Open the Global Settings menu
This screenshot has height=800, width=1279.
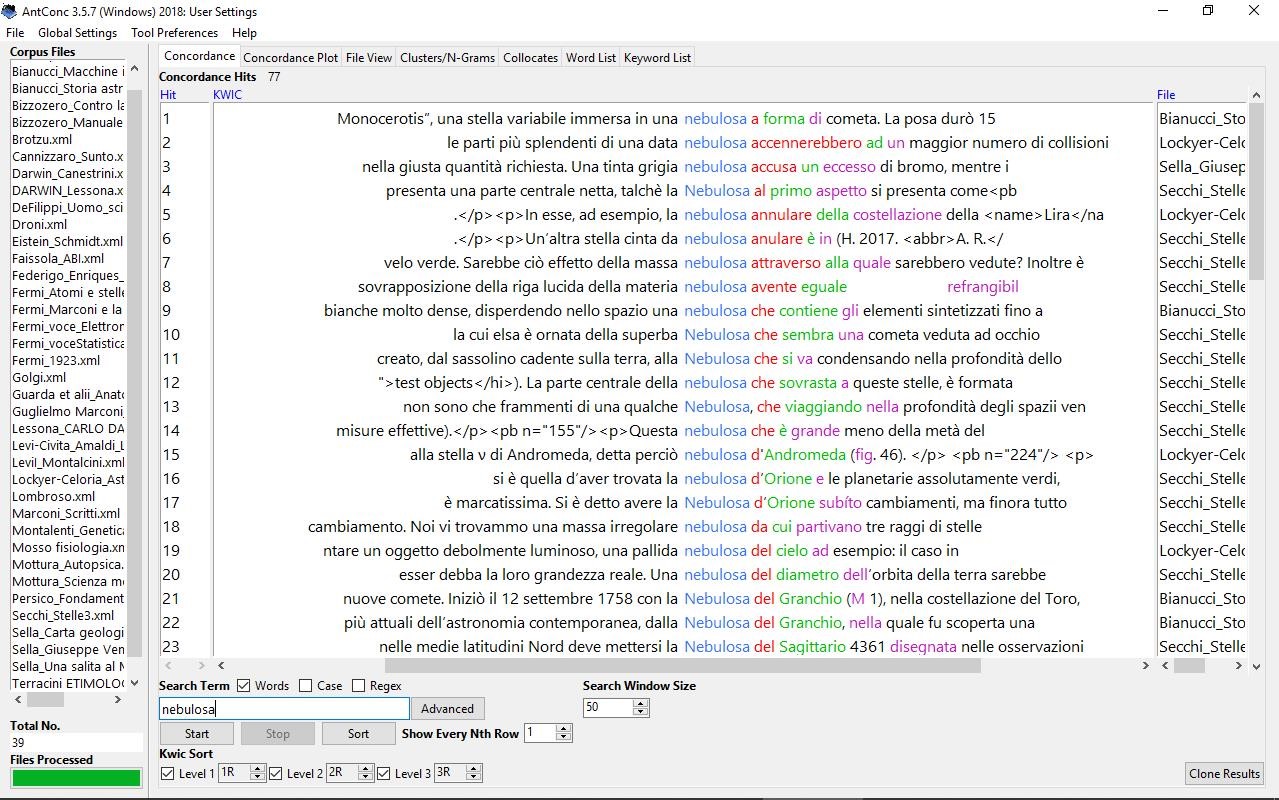(x=78, y=33)
